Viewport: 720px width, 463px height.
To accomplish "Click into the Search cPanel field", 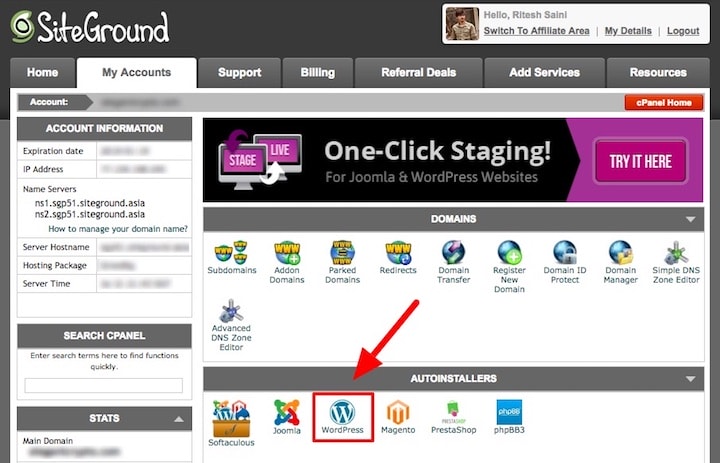I will (x=103, y=385).
